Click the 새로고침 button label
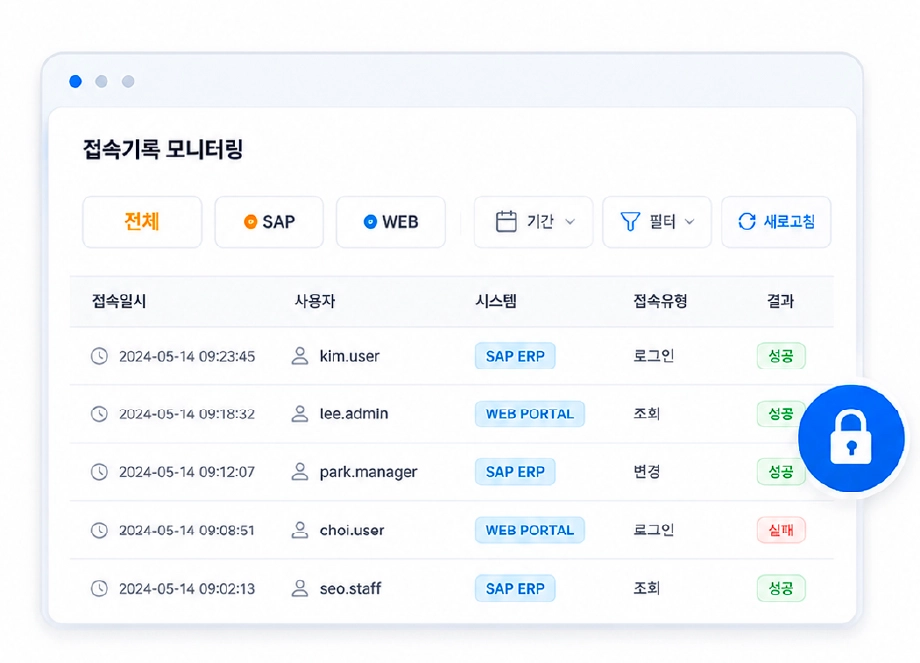Screen dimensions: 920x663 789,221
